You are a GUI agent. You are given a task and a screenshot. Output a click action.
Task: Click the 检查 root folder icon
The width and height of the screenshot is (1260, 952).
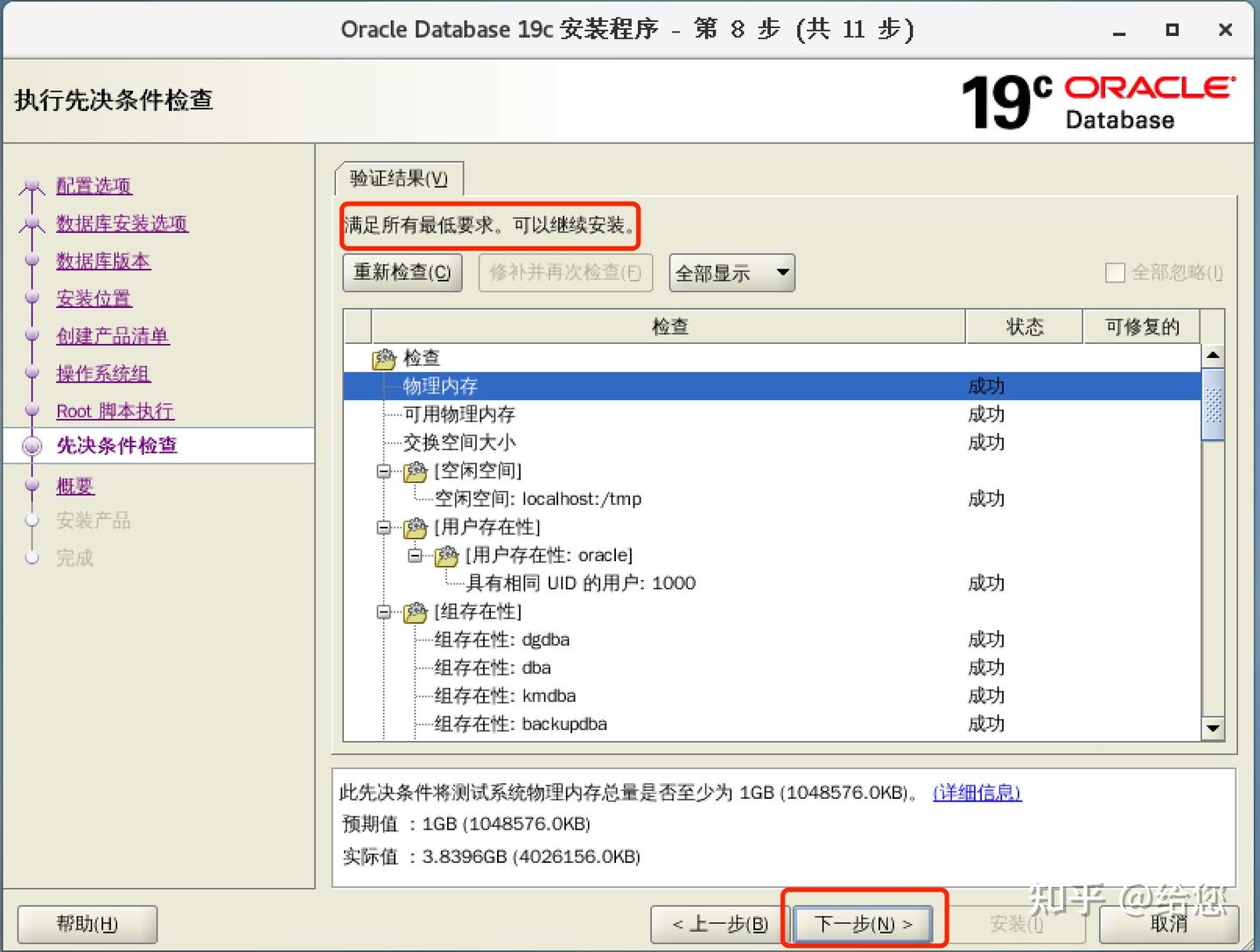pos(383,358)
